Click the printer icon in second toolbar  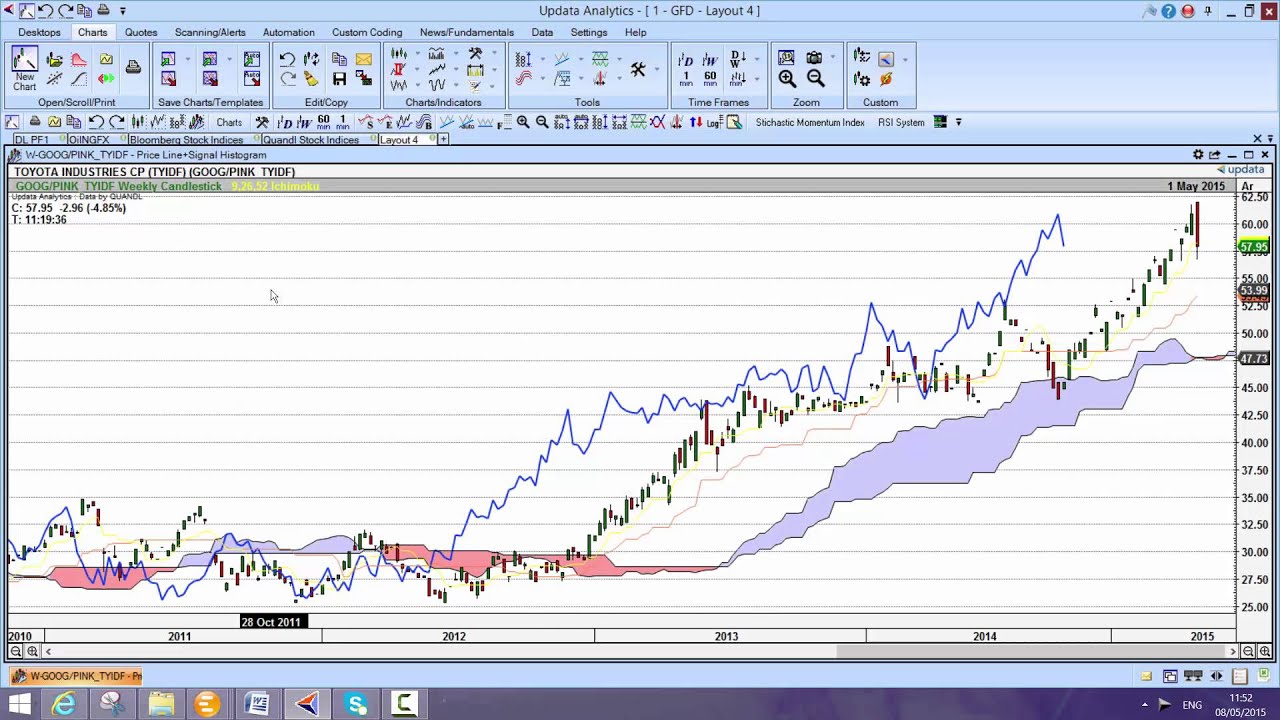click(x=34, y=122)
